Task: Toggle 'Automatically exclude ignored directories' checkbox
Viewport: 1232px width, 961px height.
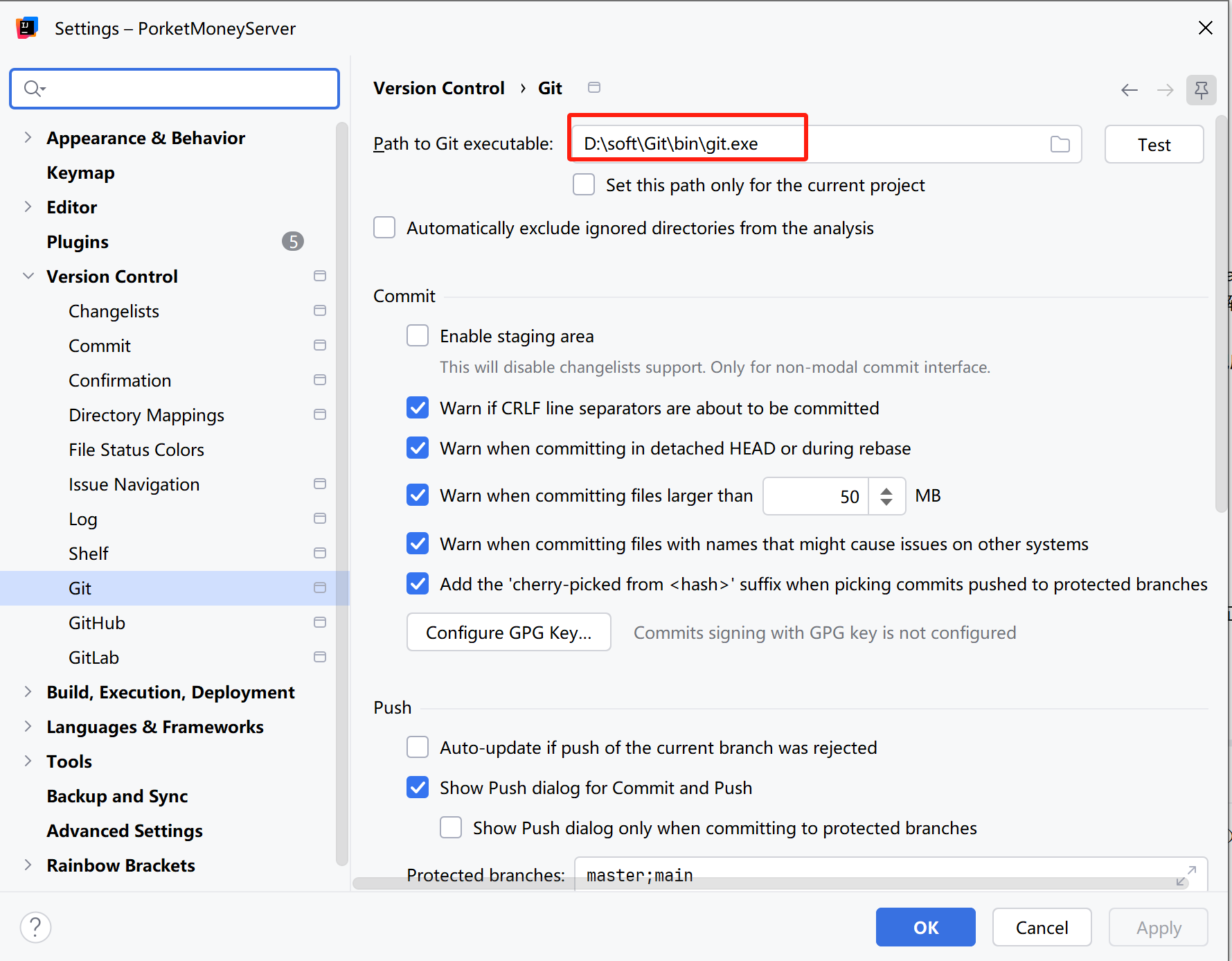Action: tap(384, 228)
